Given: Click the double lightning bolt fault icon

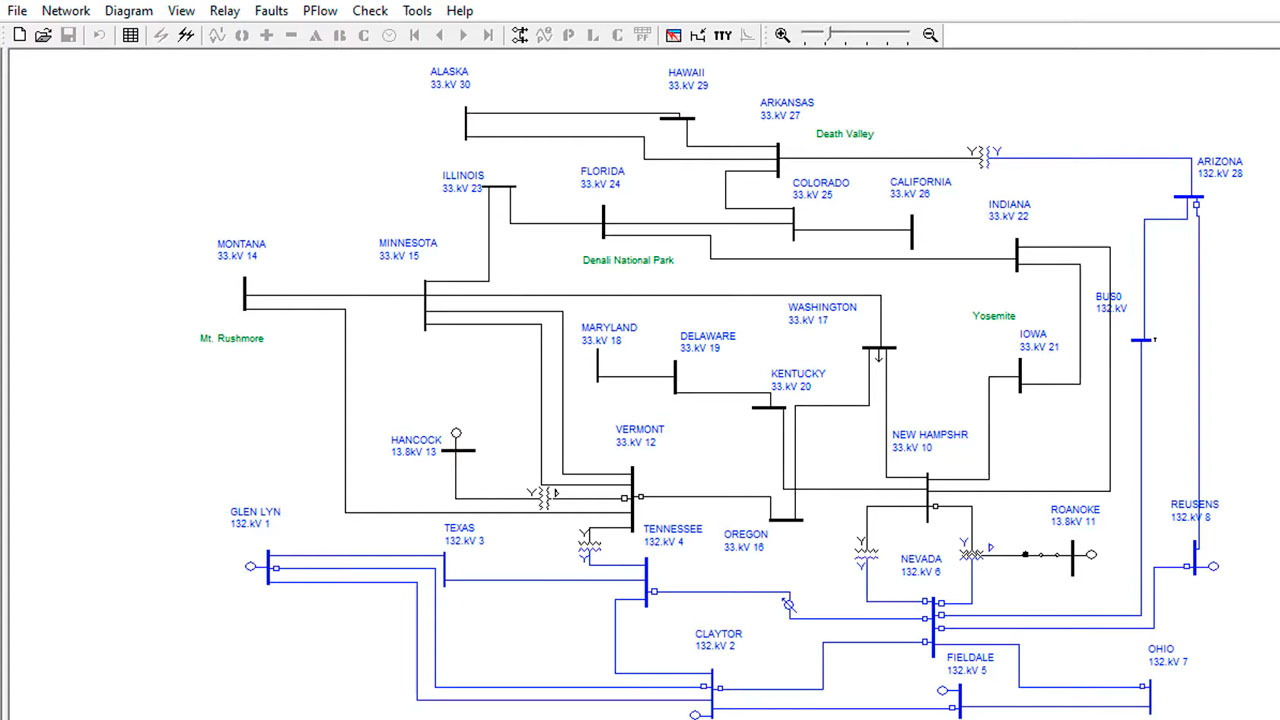Looking at the screenshot, I should coord(186,35).
